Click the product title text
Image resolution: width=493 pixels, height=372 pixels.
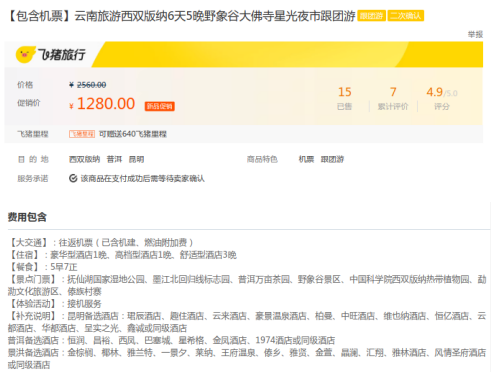click(x=182, y=16)
